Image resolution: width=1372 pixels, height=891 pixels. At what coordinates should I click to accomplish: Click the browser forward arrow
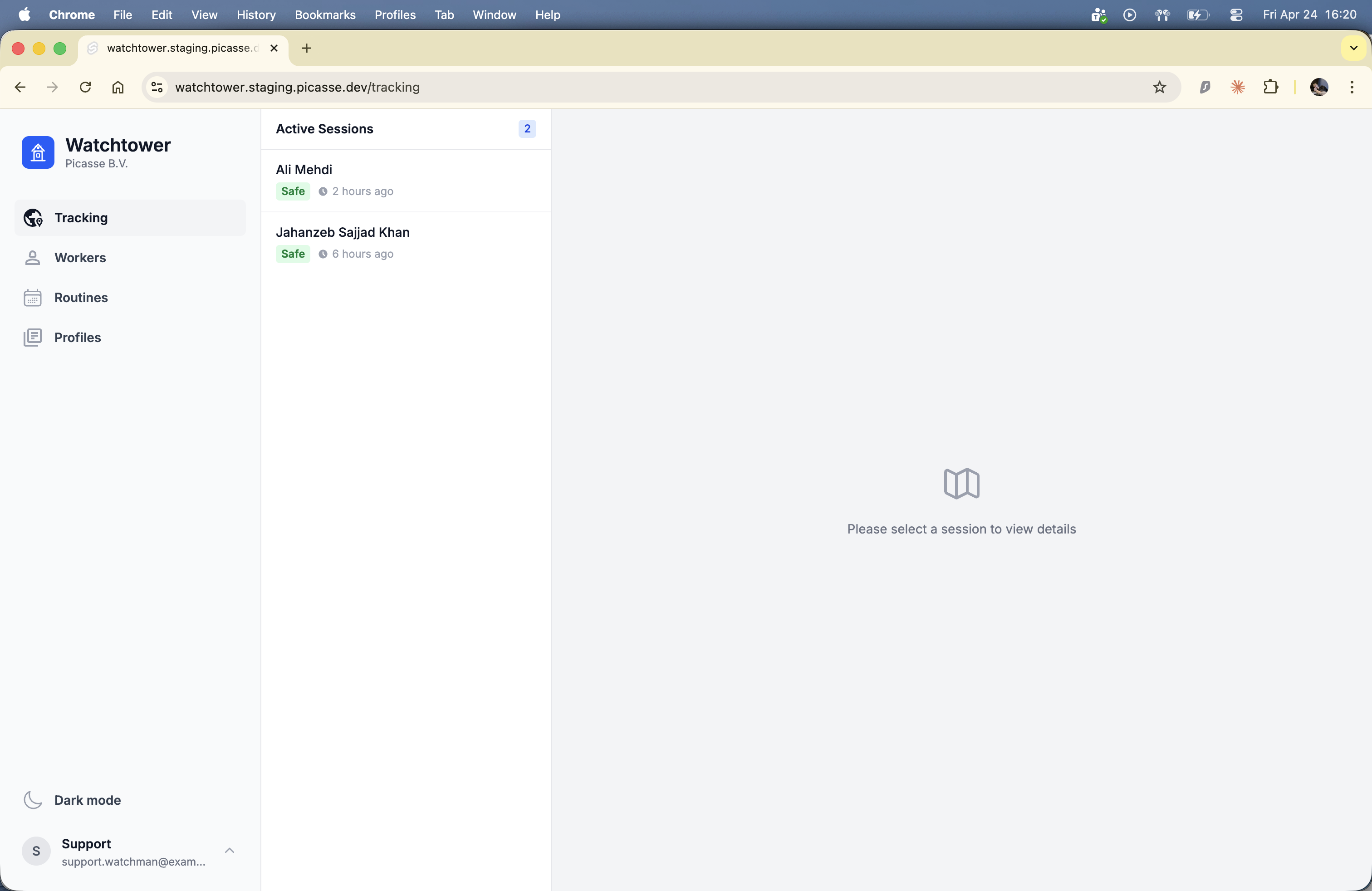(x=53, y=87)
